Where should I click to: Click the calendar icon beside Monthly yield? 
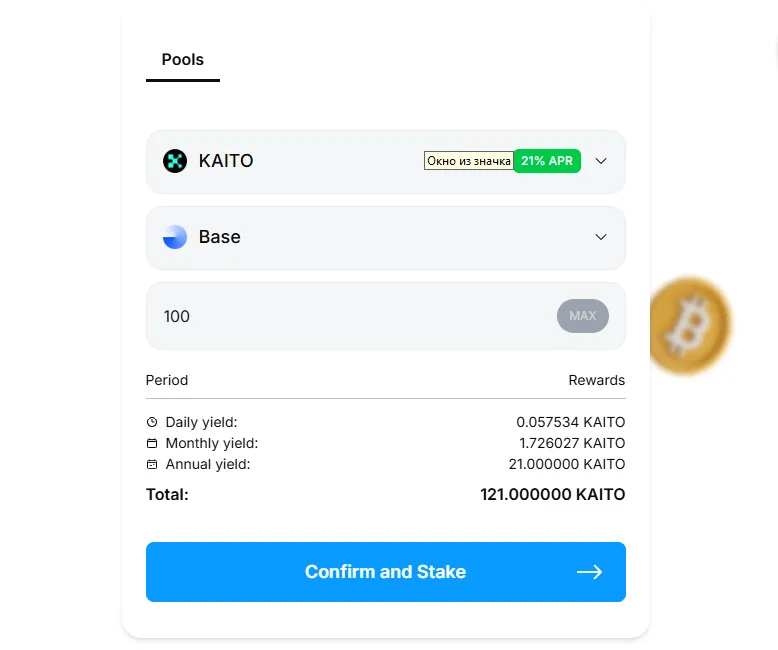[x=152, y=443]
